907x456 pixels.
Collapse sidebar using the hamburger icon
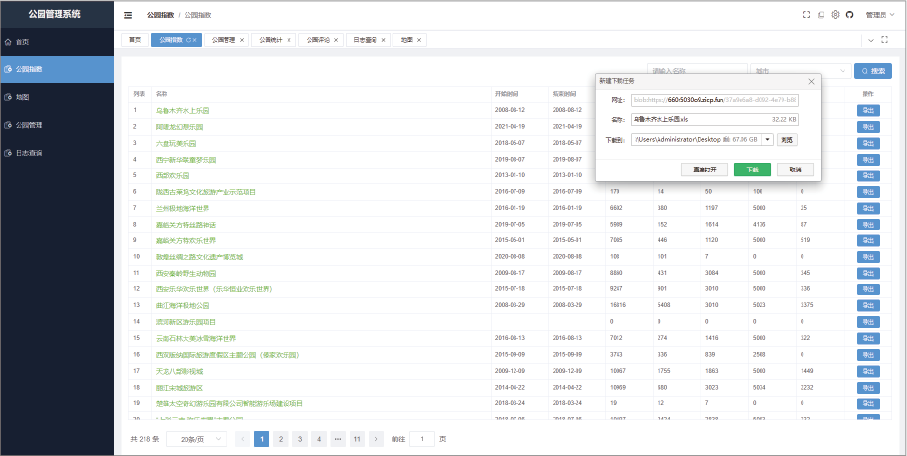pyautogui.click(x=128, y=15)
